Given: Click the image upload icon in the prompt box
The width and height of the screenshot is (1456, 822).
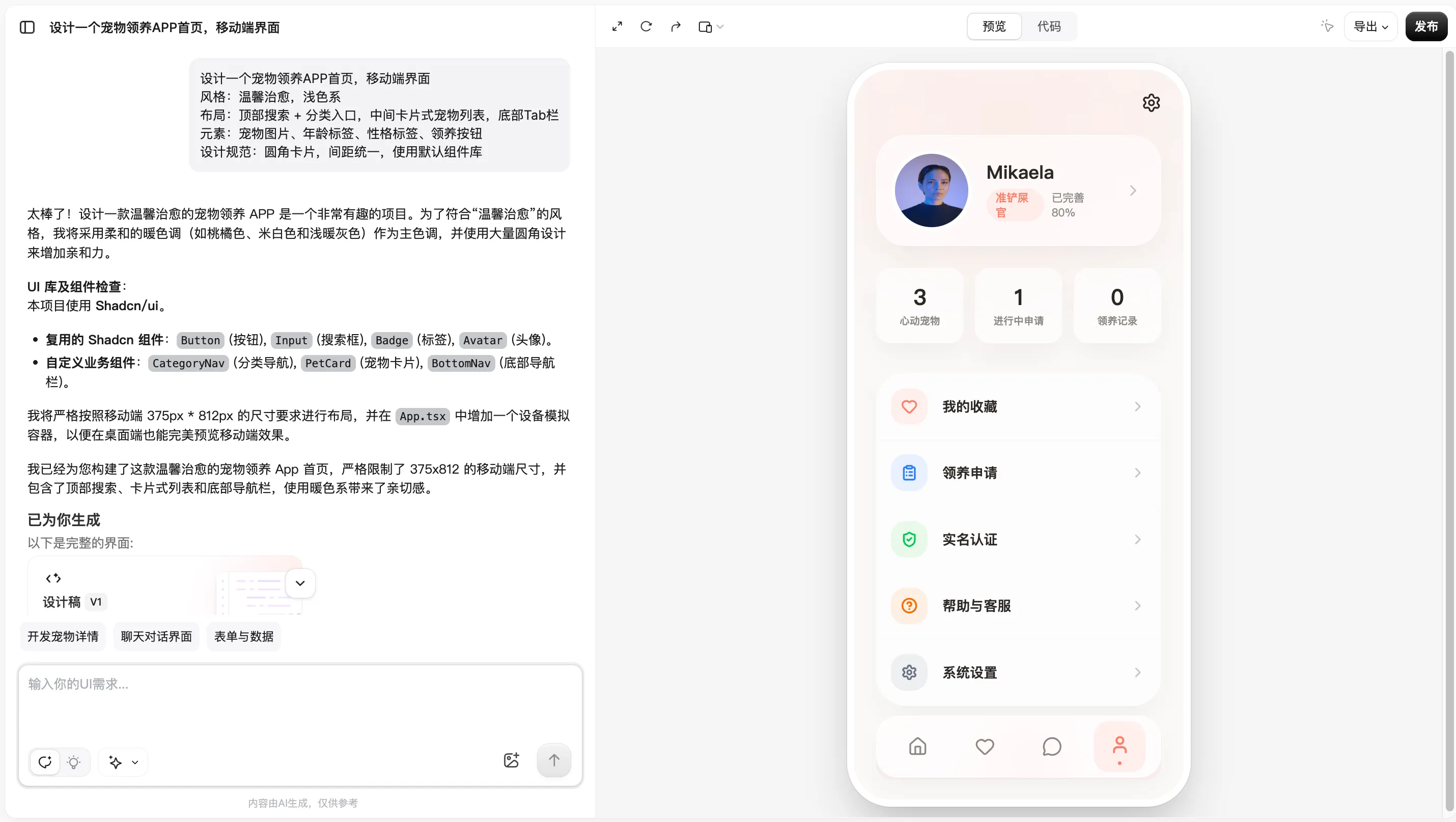Looking at the screenshot, I should (512, 760).
